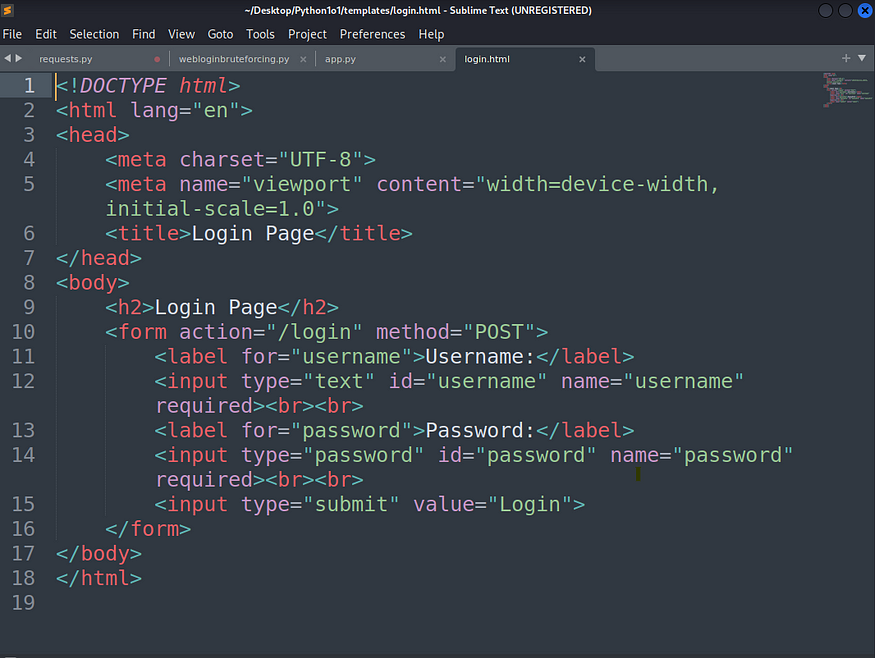Switch to the webloginbruteforcing.py tab
Screen dimensions: 875x658
[x=235, y=59]
